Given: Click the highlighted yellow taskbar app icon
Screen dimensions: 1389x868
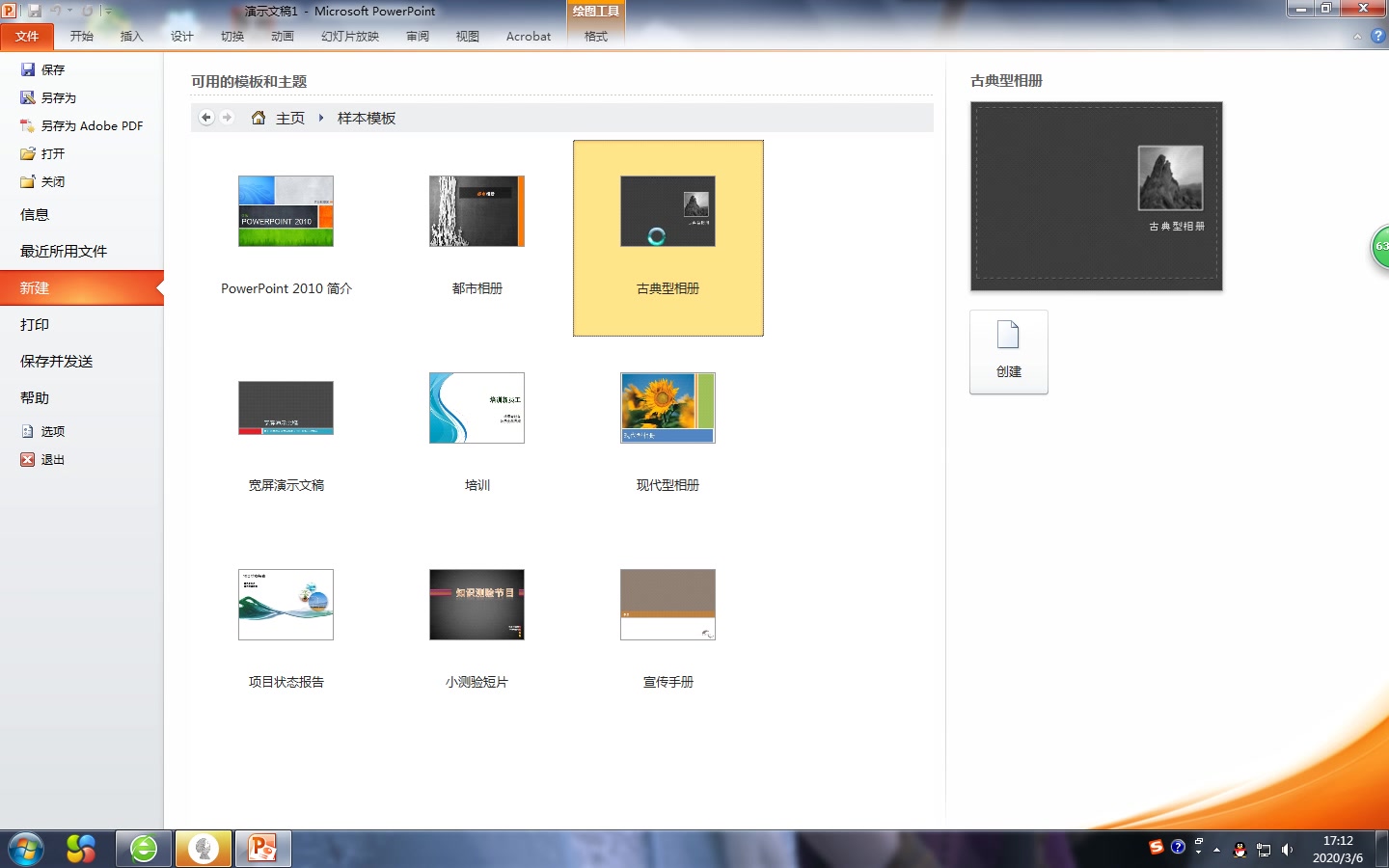Looking at the screenshot, I should click(204, 849).
